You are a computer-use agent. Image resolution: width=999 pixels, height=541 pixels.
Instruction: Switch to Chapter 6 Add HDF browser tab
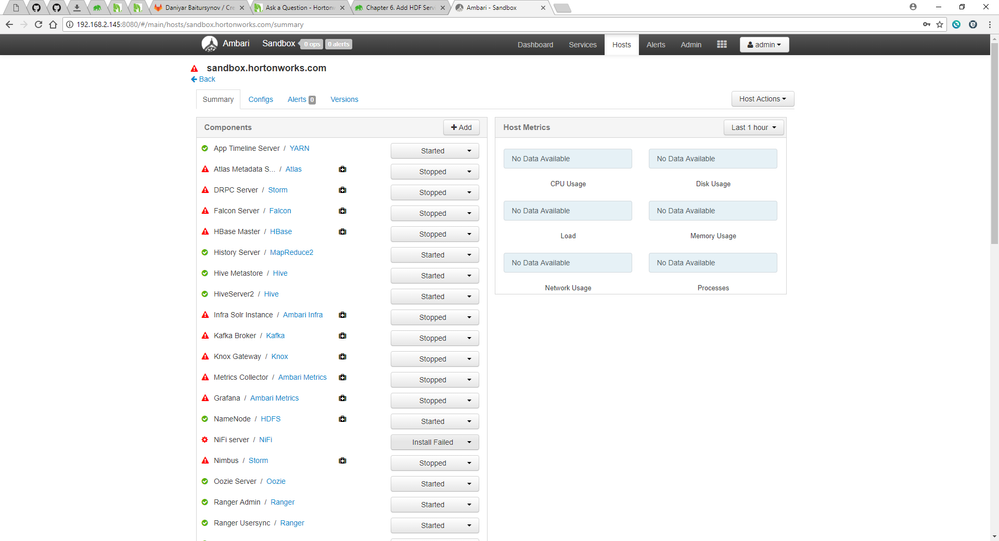click(x=399, y=8)
